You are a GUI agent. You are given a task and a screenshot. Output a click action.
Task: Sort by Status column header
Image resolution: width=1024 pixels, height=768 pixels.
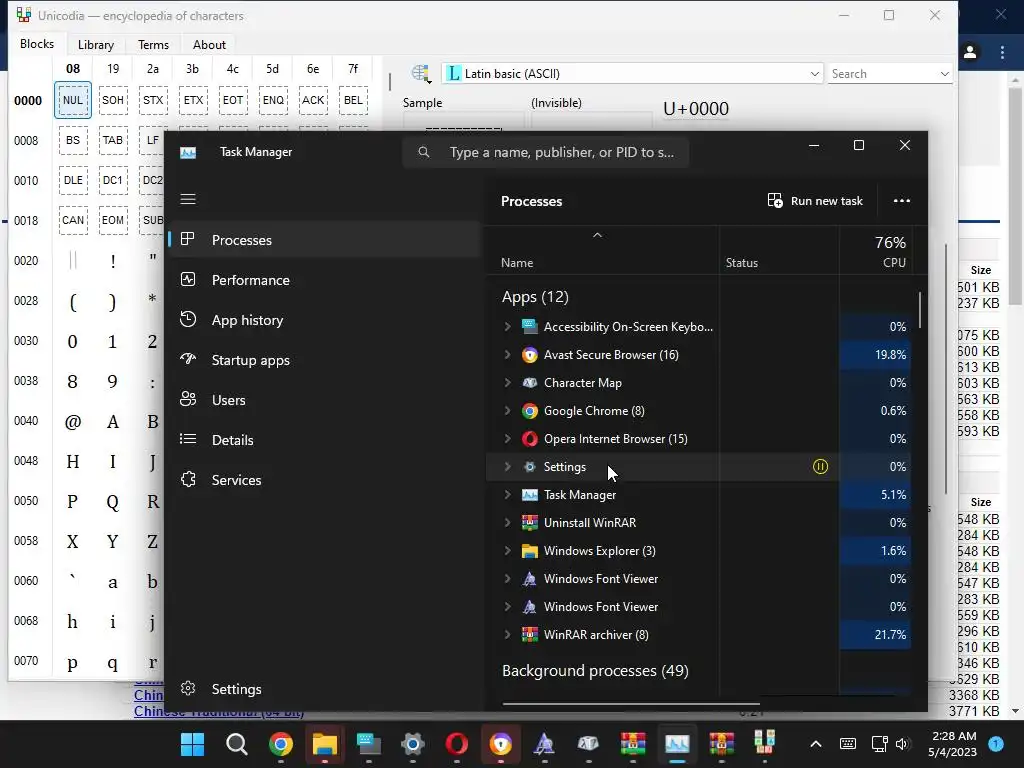[742, 263]
